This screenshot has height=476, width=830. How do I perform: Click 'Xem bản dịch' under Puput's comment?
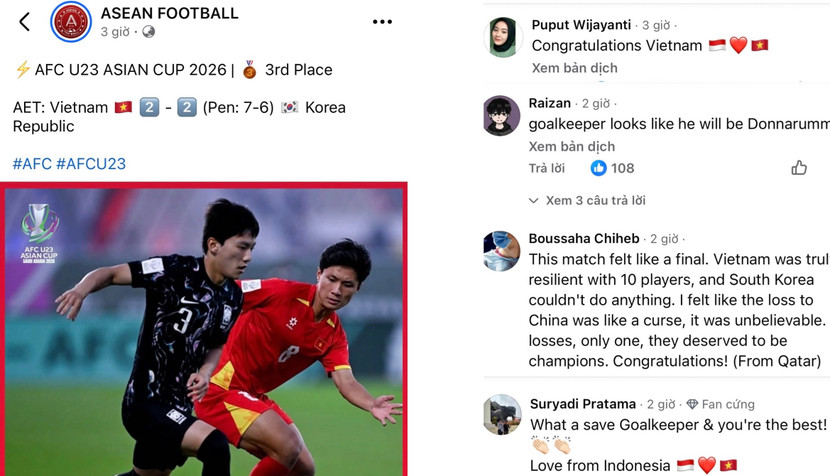574,68
